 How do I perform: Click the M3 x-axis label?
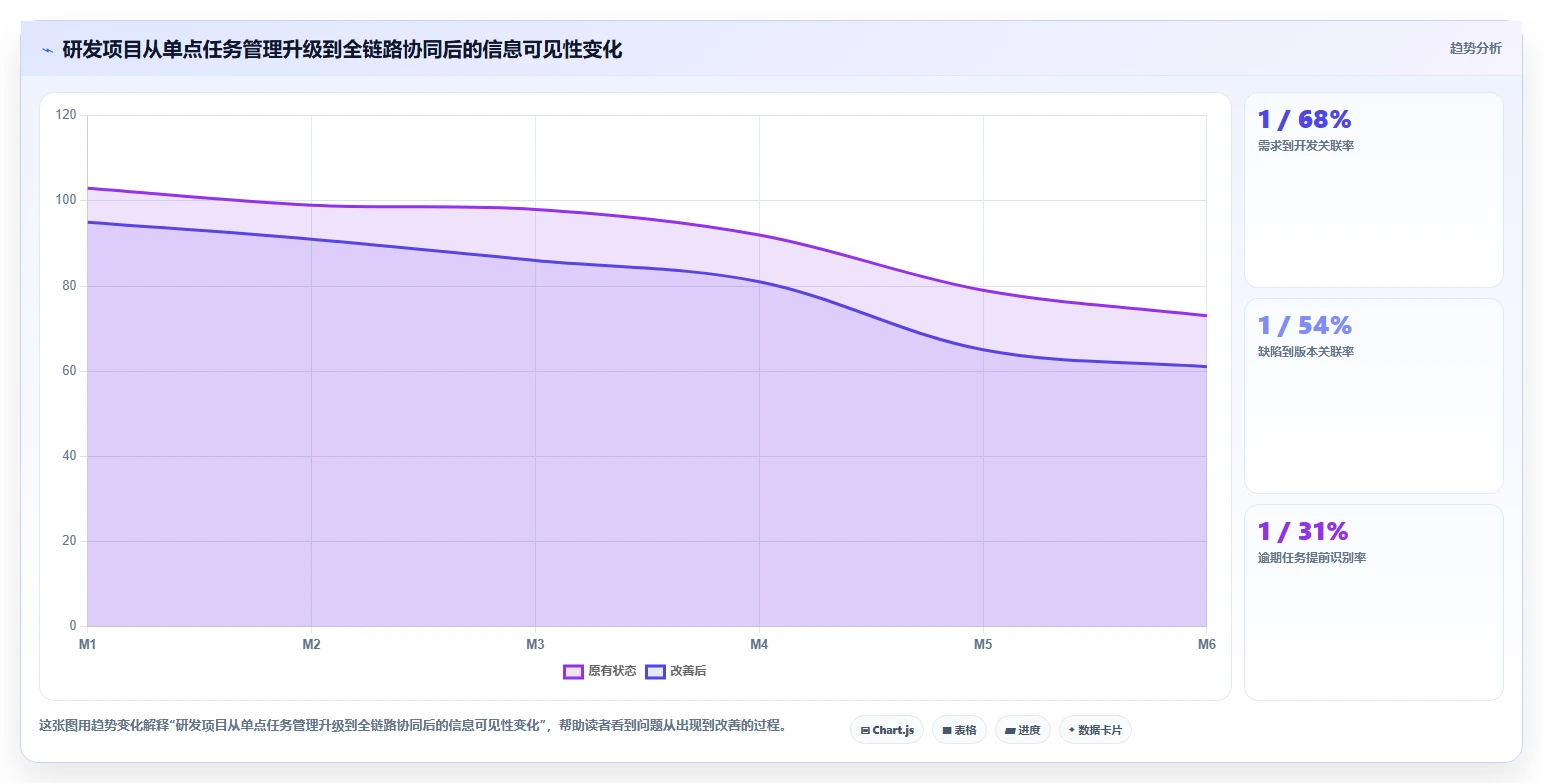tap(535, 644)
